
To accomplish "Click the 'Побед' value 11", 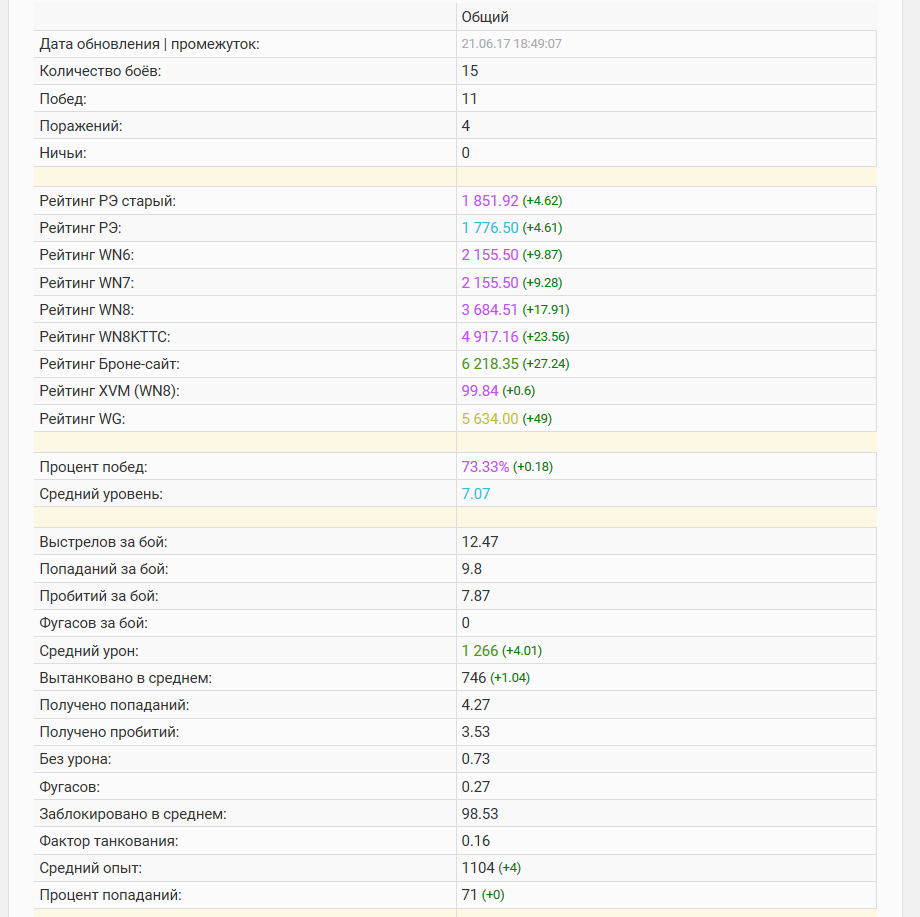I will click(x=469, y=99).
